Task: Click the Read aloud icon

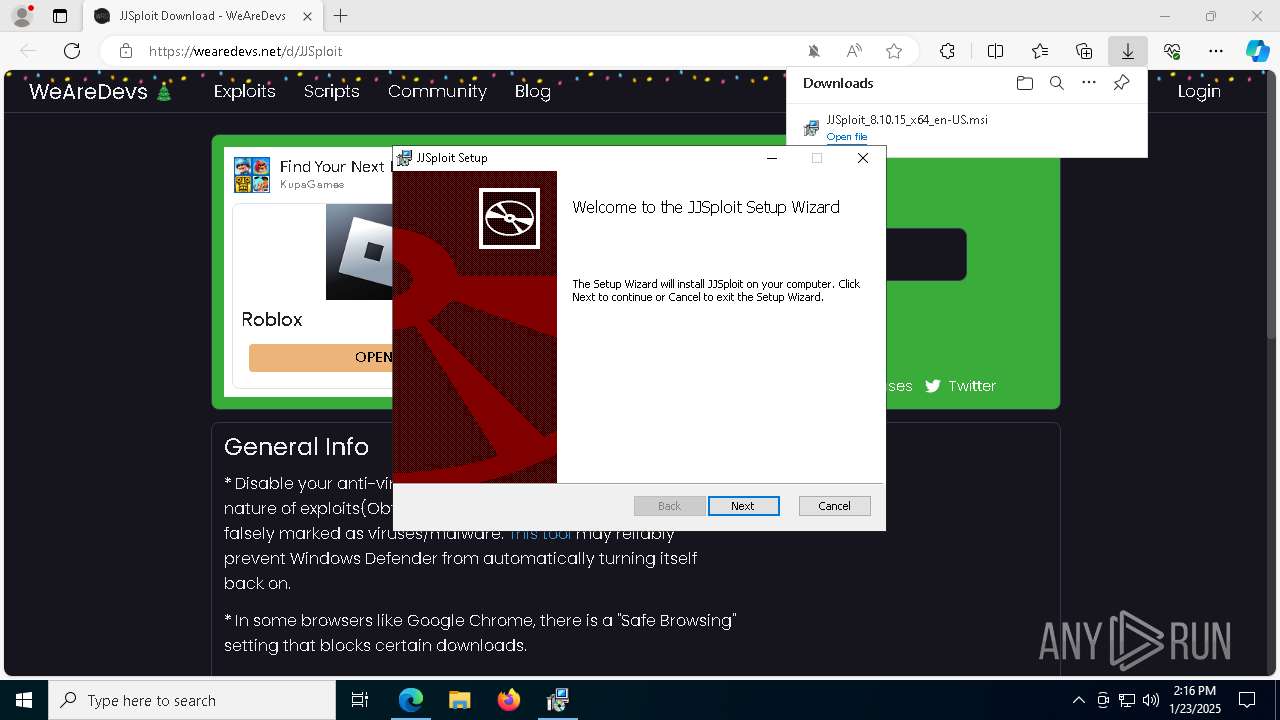Action: (x=854, y=51)
